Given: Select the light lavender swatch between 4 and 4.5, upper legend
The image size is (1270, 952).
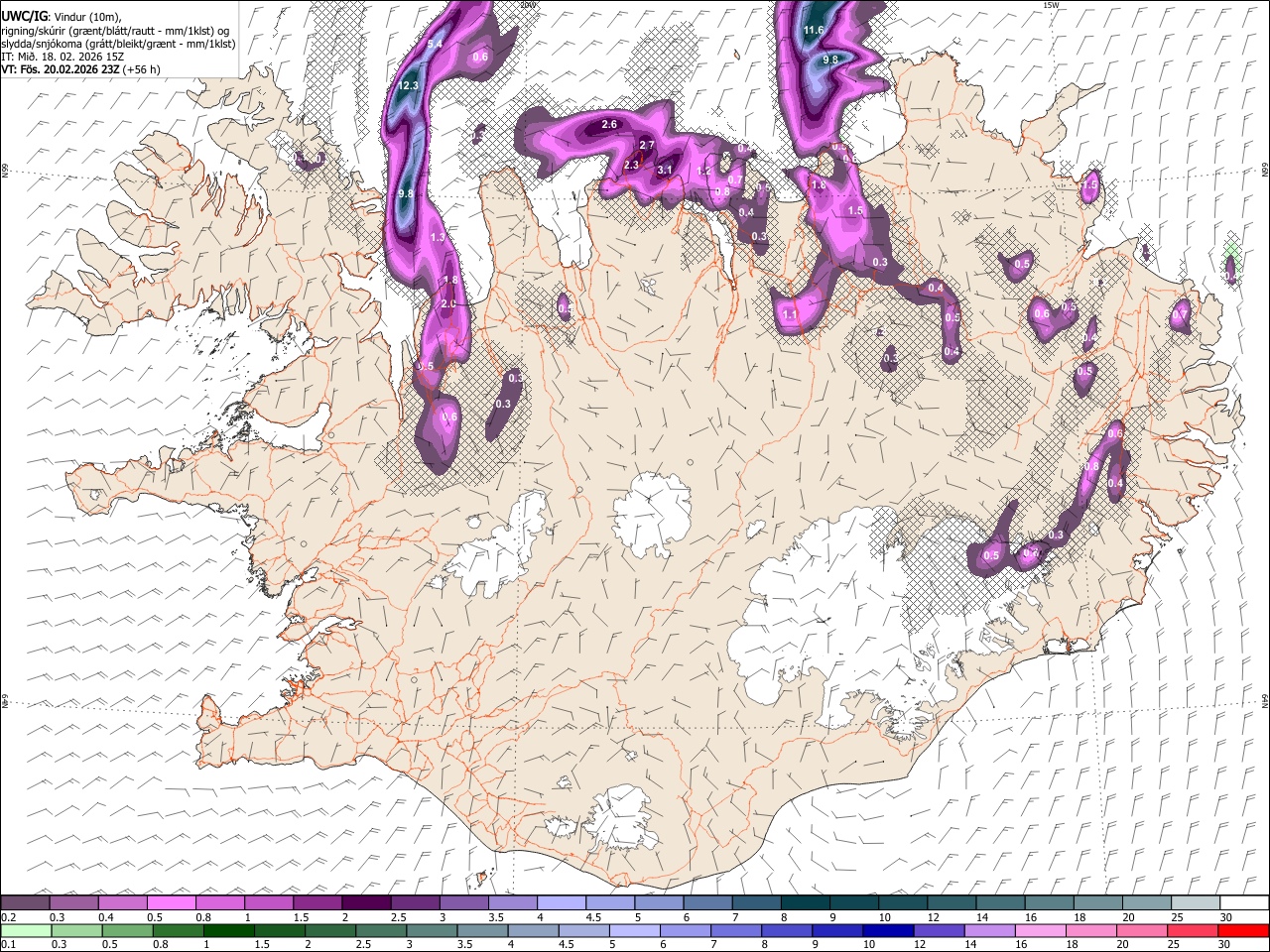Looking at the screenshot, I should [561, 902].
